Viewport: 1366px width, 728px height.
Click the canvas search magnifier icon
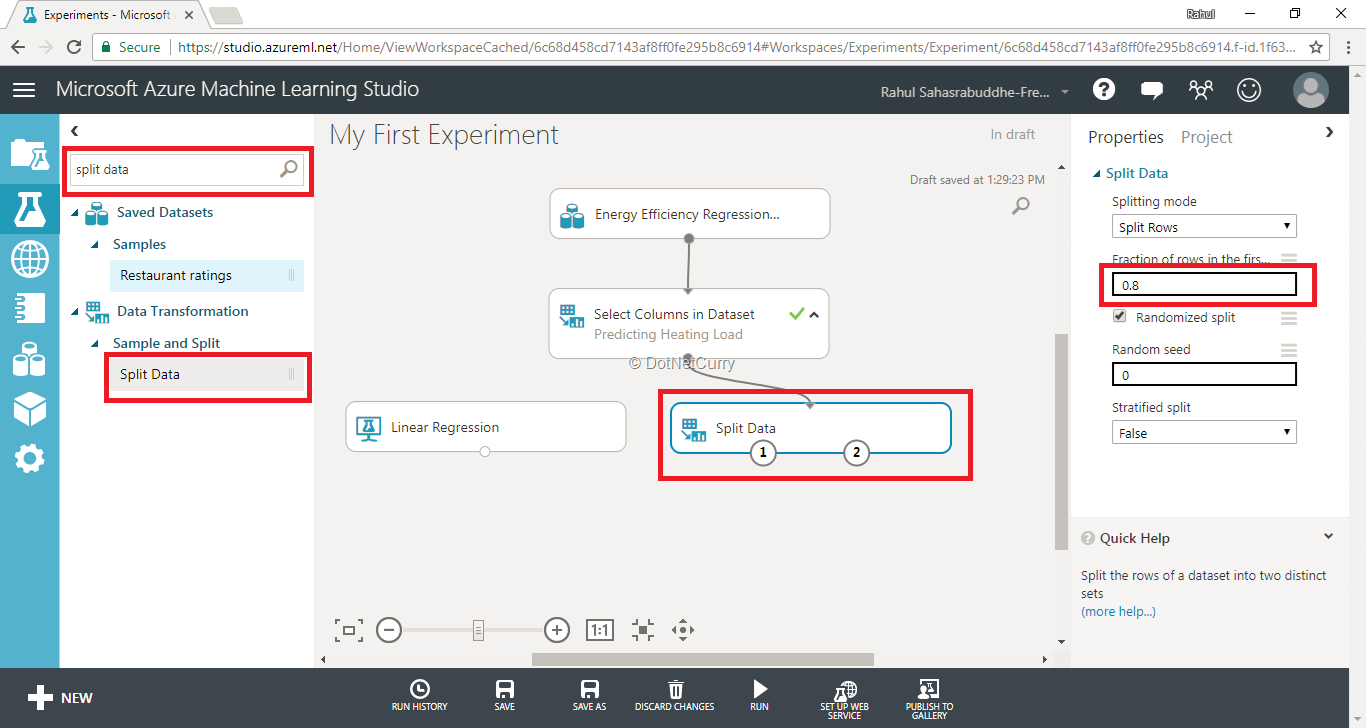tap(1021, 206)
